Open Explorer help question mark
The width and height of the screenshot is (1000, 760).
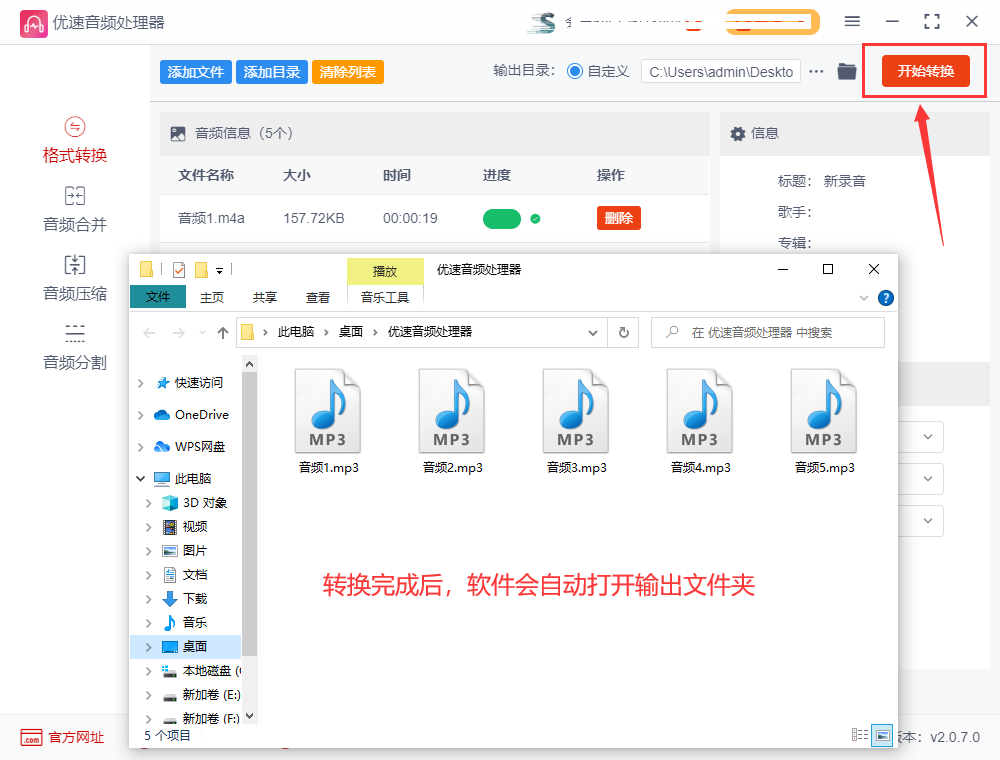point(886,298)
